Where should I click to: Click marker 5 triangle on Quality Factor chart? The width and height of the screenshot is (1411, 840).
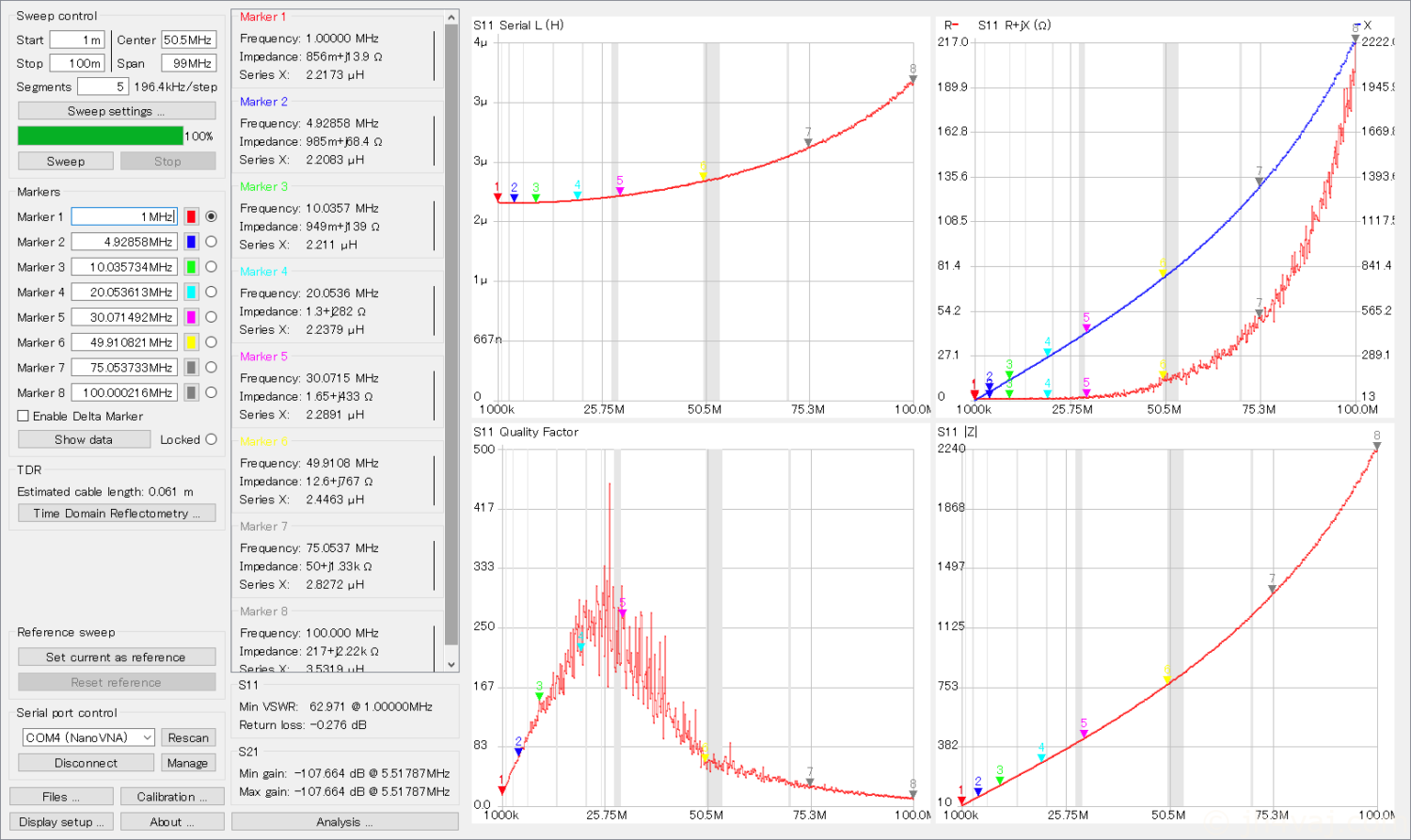[x=623, y=614]
